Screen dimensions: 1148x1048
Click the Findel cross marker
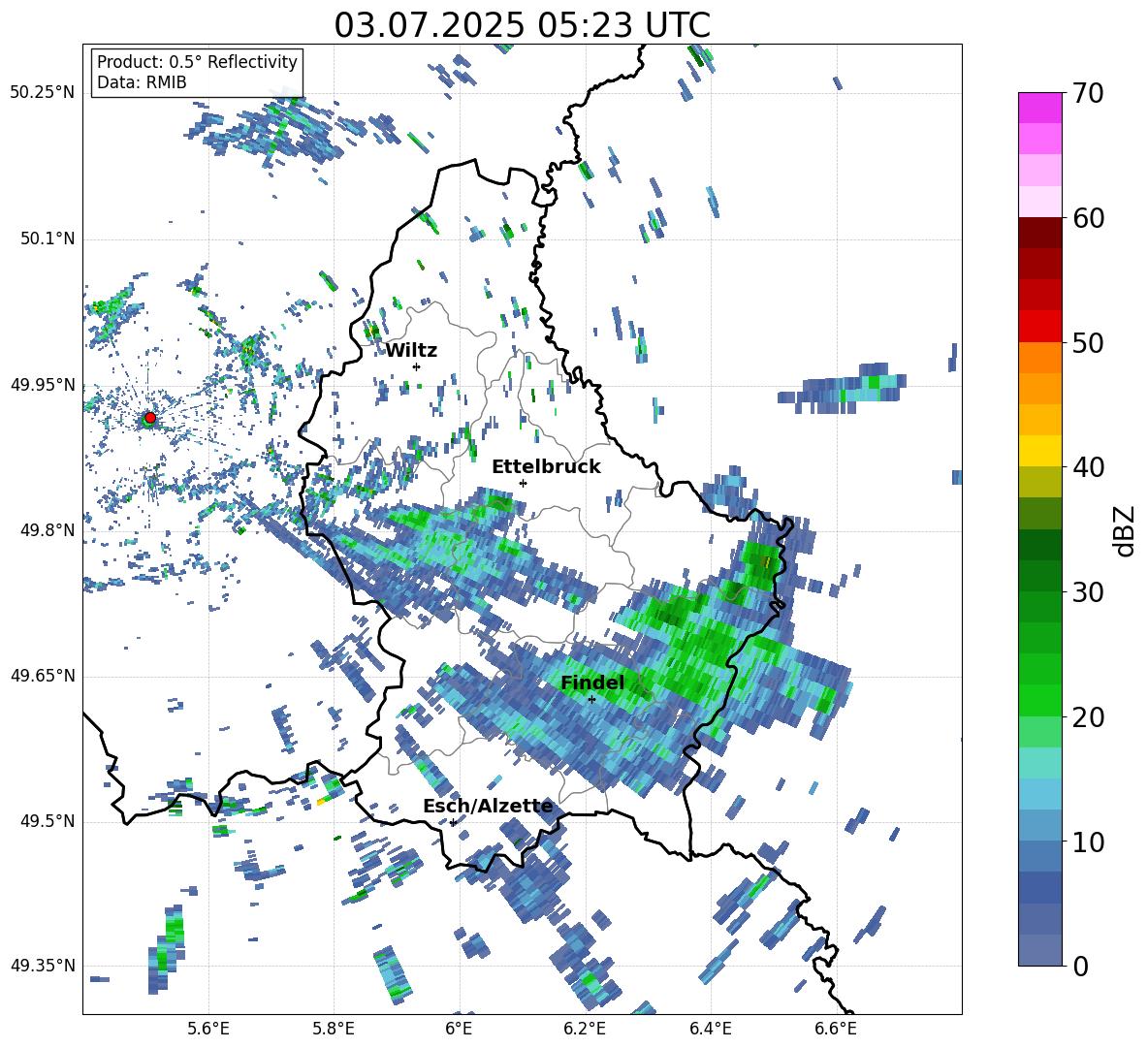[591, 699]
